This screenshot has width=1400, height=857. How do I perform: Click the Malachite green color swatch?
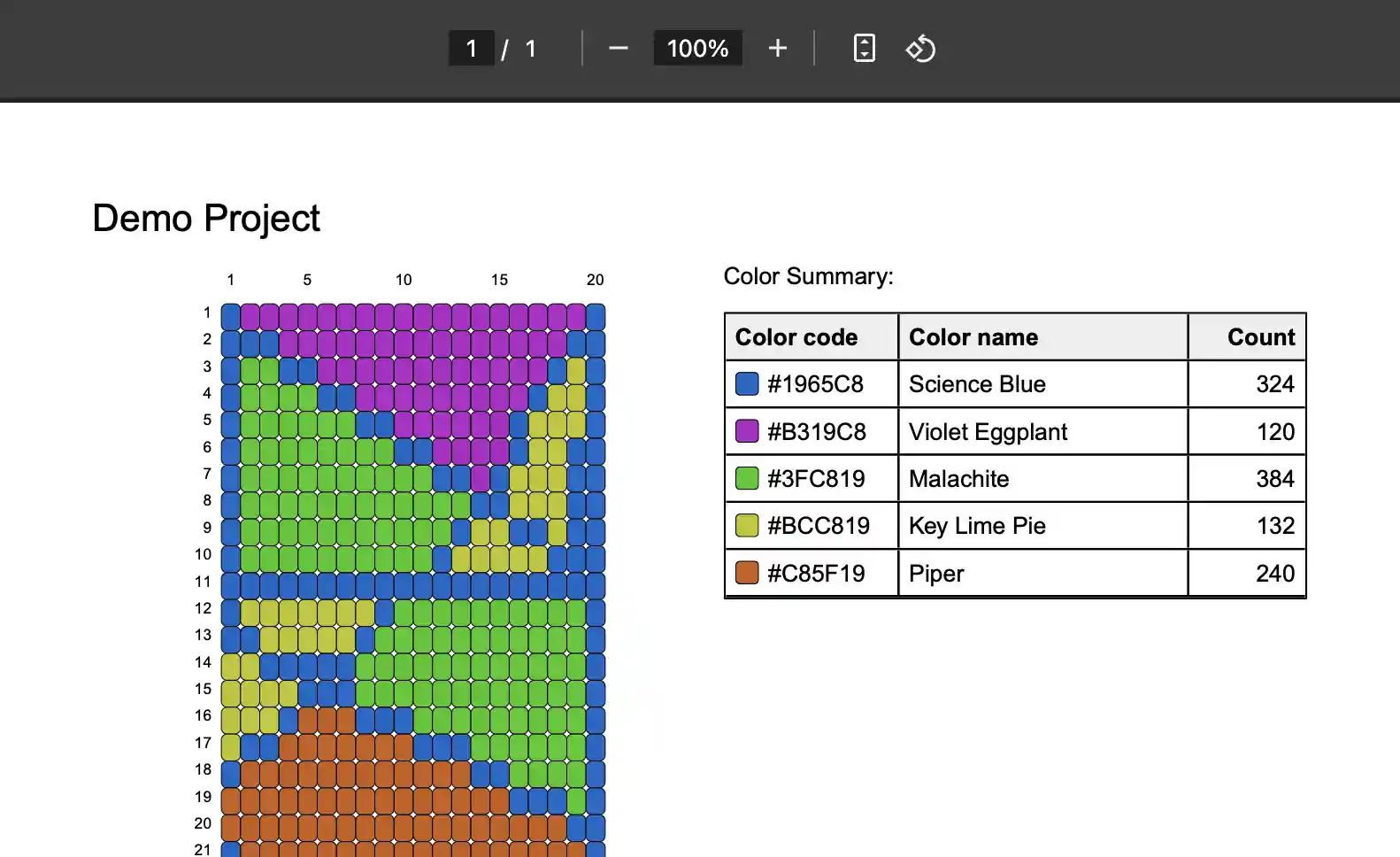click(x=747, y=478)
